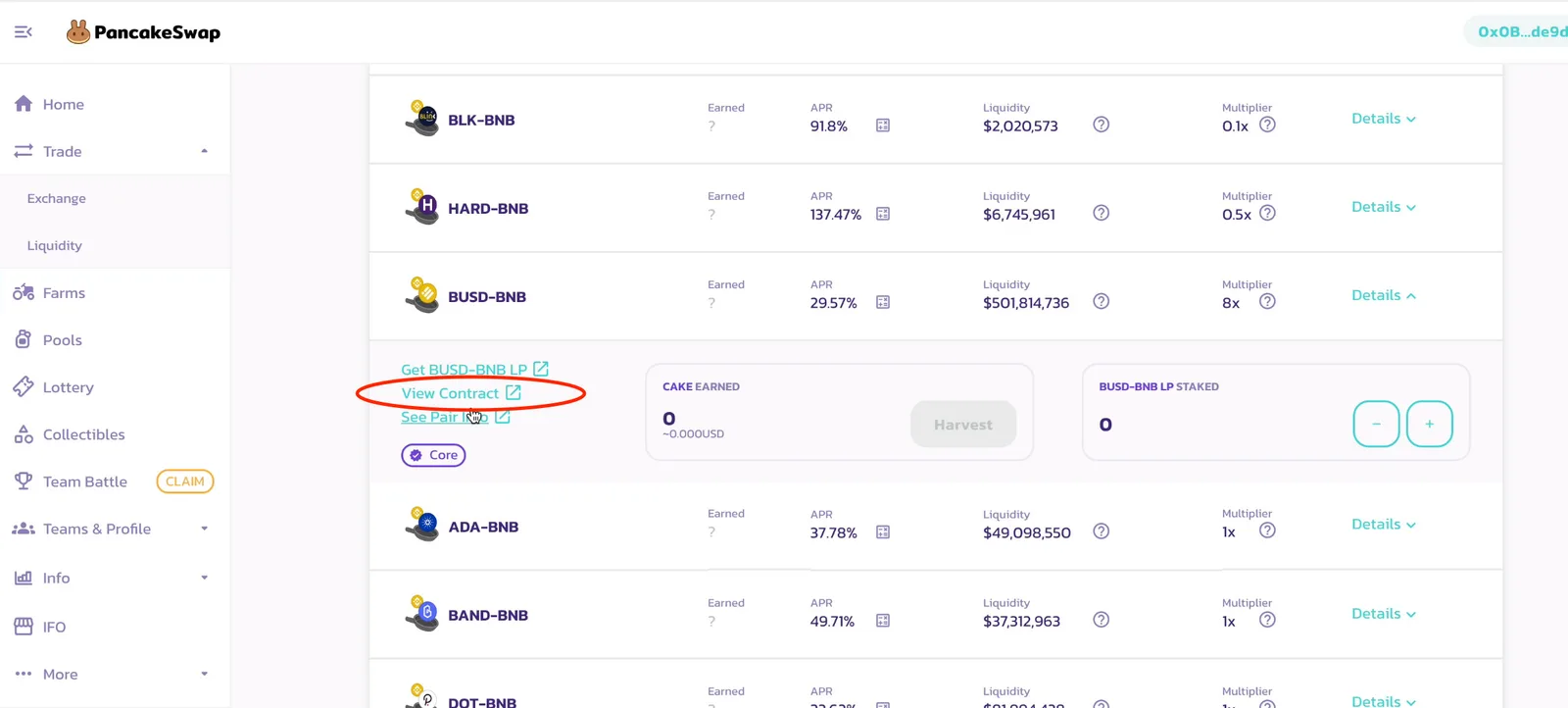Image resolution: width=1568 pixels, height=708 pixels.
Task: Click the Home house icon in the sidebar
Action: [24, 104]
